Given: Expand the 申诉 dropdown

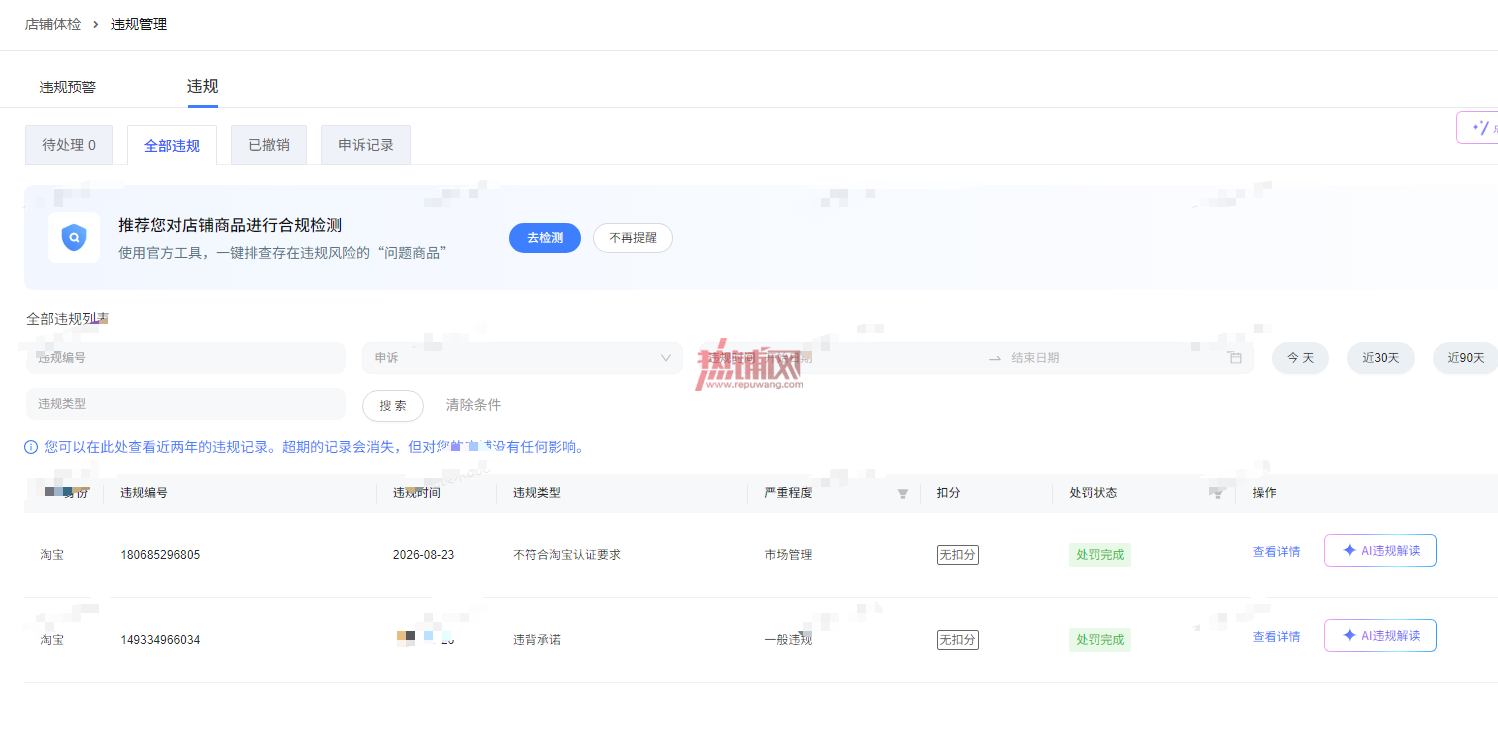Looking at the screenshot, I should coord(522,358).
